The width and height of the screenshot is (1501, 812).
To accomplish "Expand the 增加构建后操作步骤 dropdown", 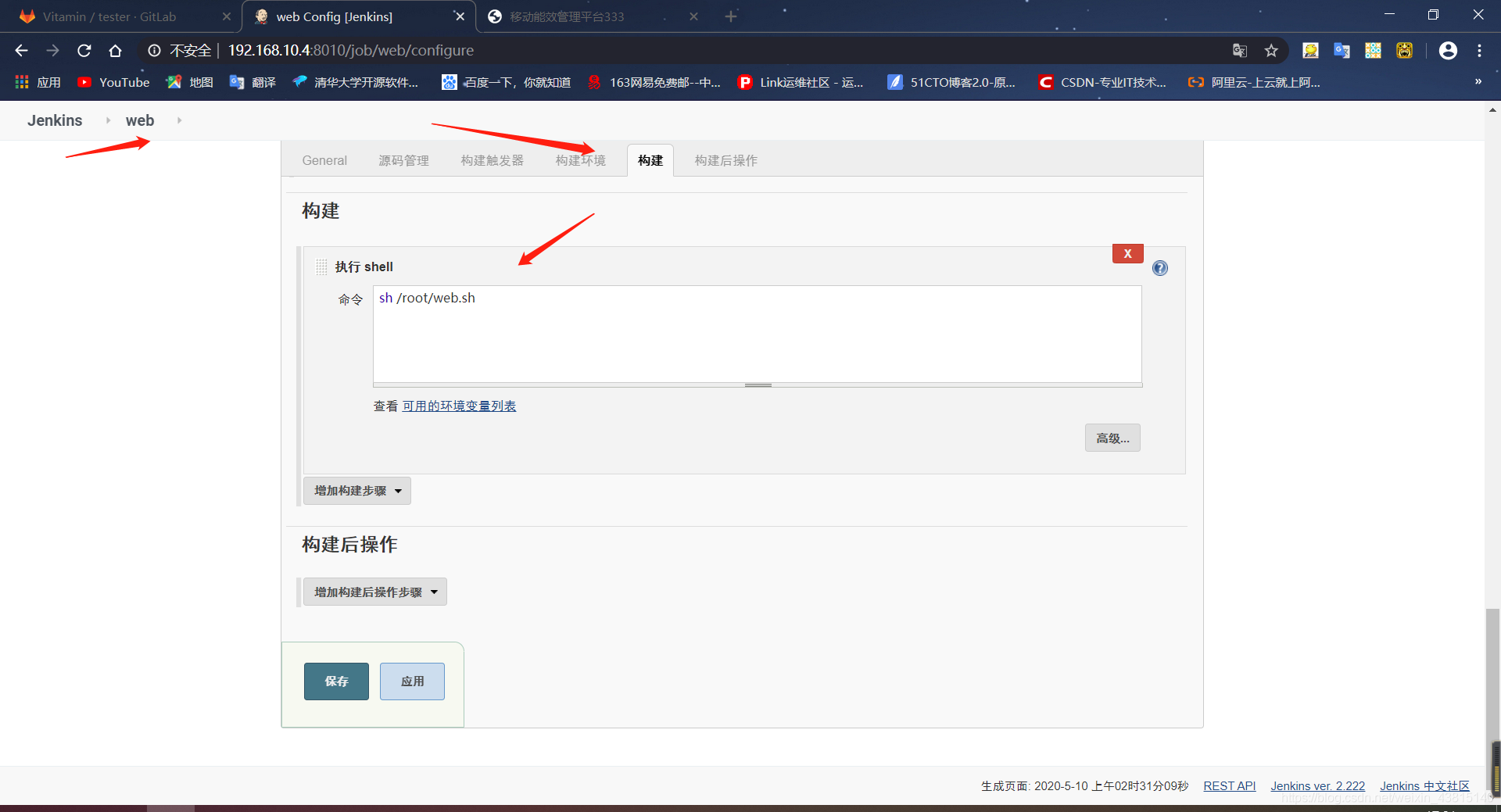I will pos(374,592).
